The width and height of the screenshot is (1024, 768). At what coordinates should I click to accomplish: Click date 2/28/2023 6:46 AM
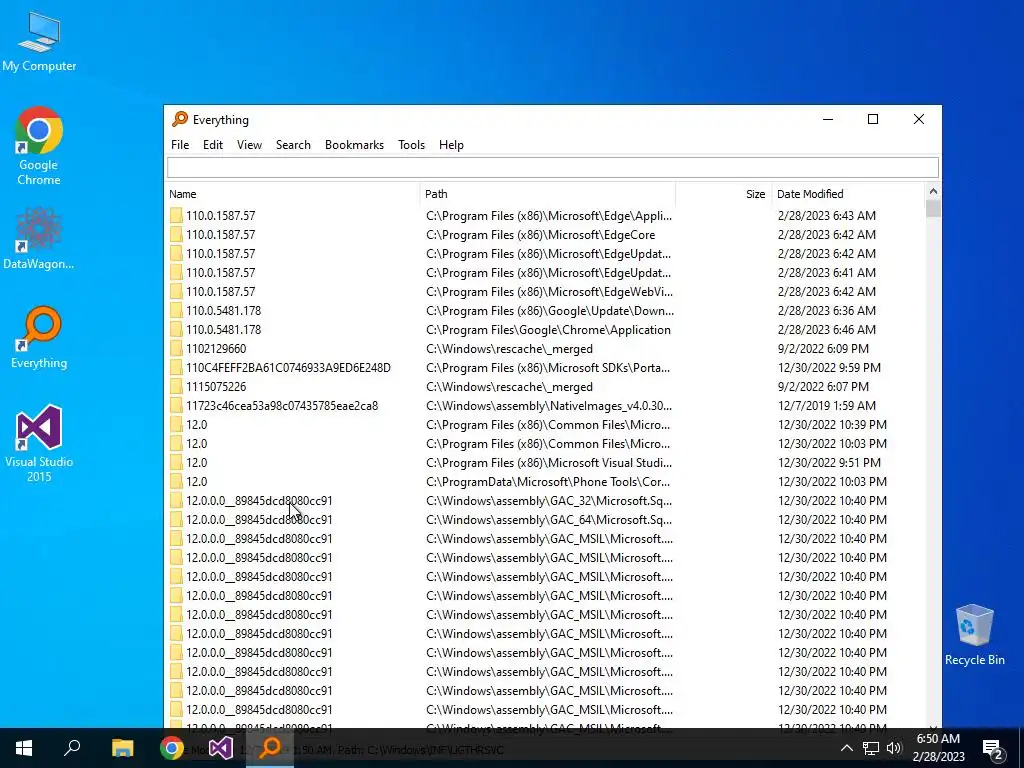826,330
